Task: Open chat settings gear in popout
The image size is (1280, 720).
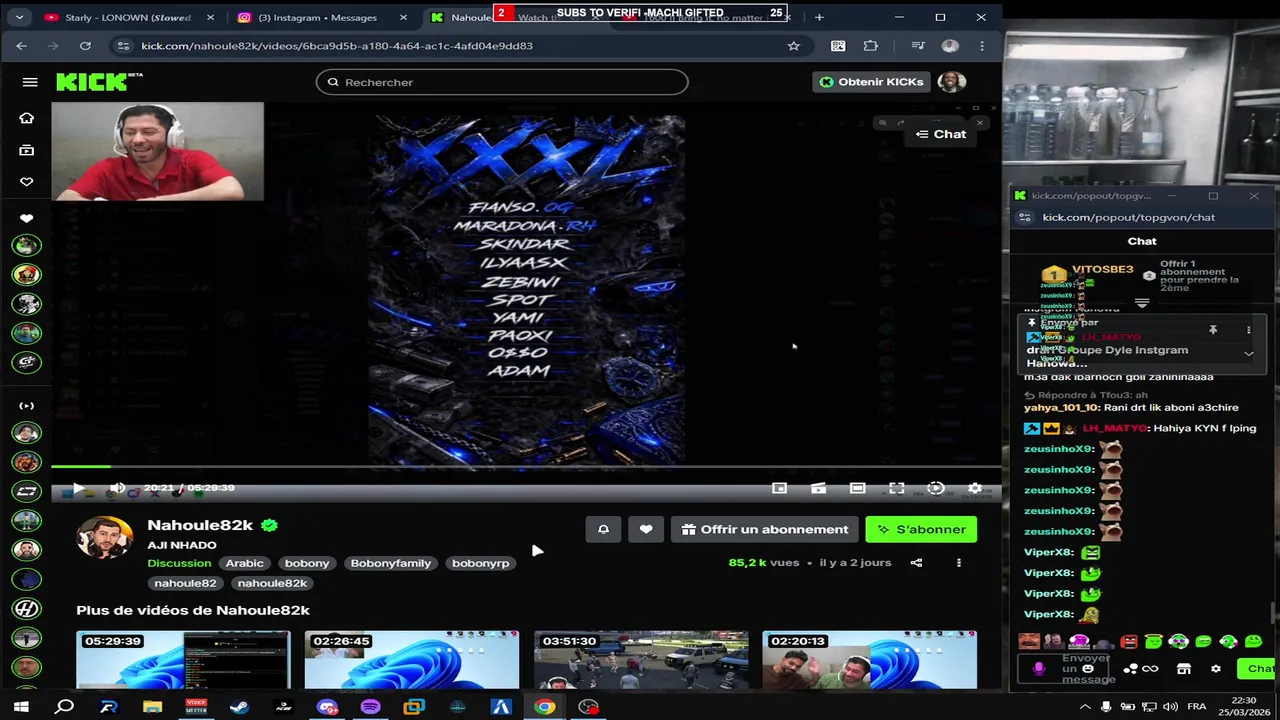Action: pos(1216,669)
